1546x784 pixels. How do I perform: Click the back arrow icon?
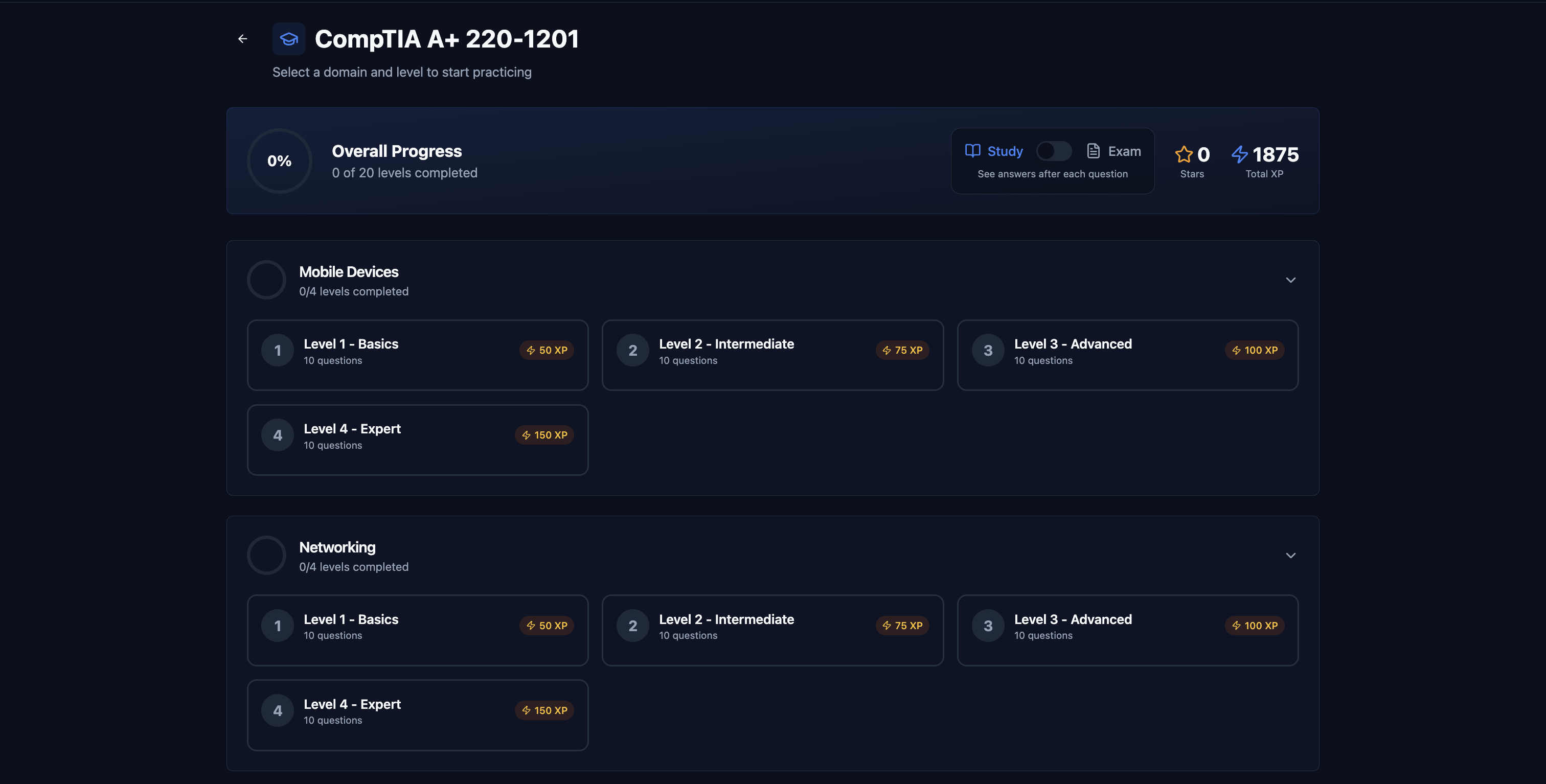[x=242, y=38]
